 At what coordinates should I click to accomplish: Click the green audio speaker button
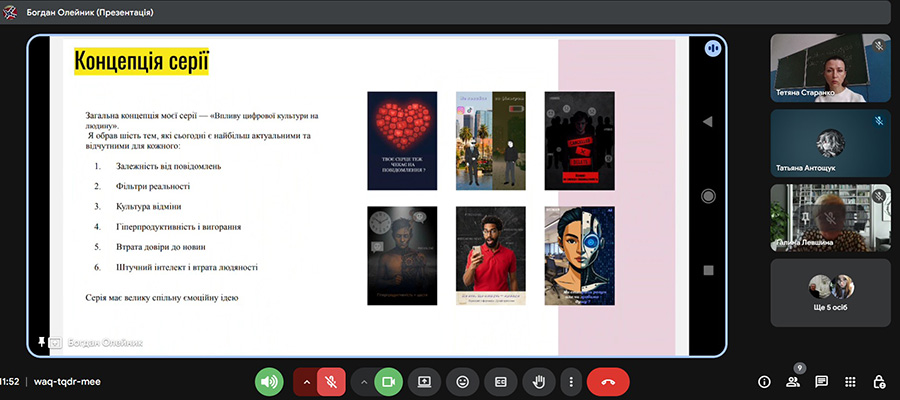coord(269,381)
